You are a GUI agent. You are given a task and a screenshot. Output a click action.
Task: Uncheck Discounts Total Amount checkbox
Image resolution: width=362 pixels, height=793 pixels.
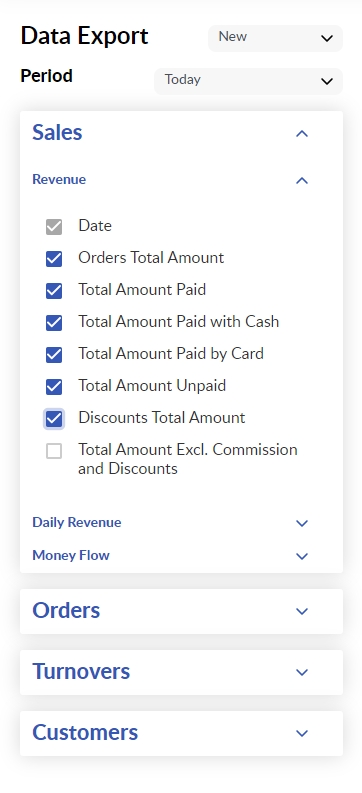click(54, 419)
